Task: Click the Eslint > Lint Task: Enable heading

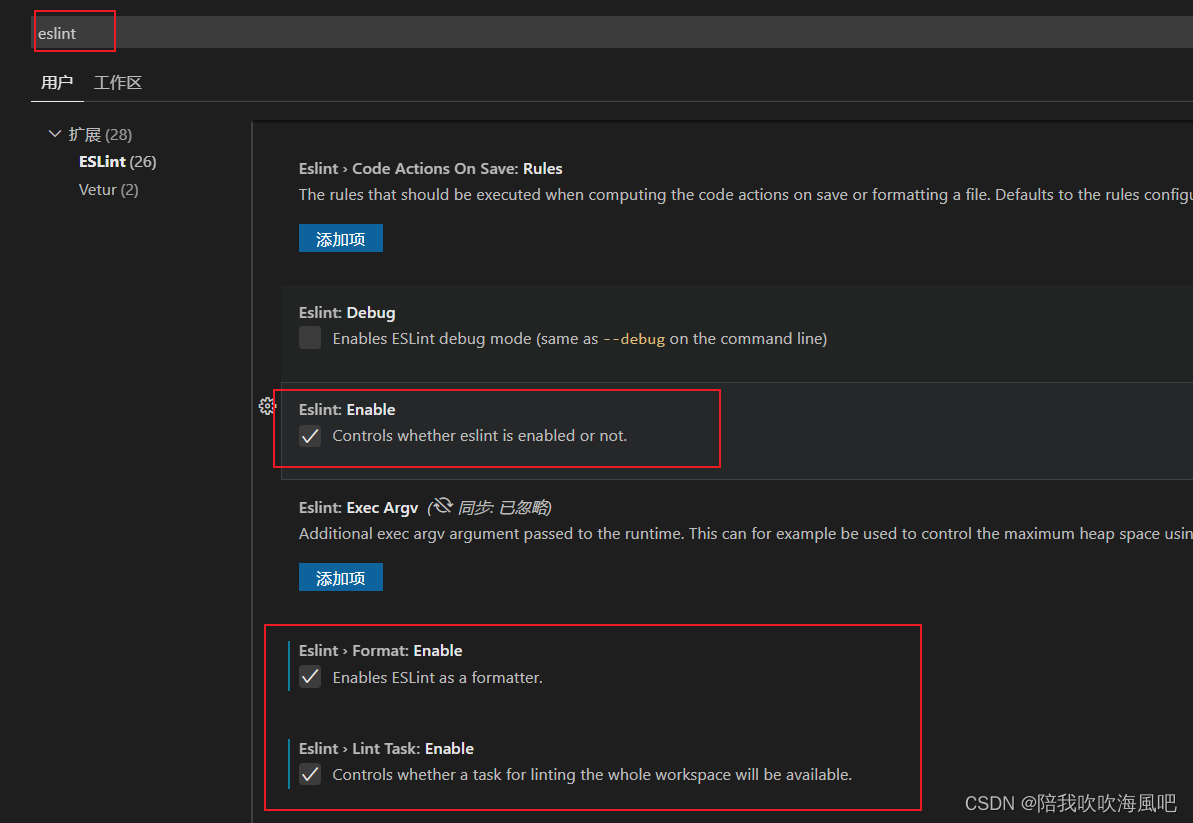Action: tap(387, 748)
